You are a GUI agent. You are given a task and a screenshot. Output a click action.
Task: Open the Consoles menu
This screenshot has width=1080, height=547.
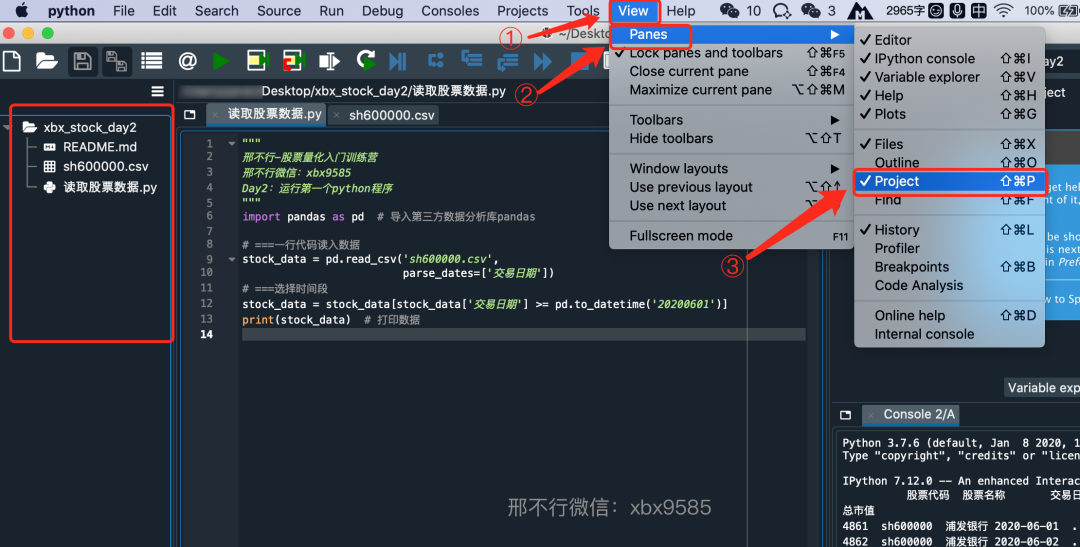[x=450, y=11]
